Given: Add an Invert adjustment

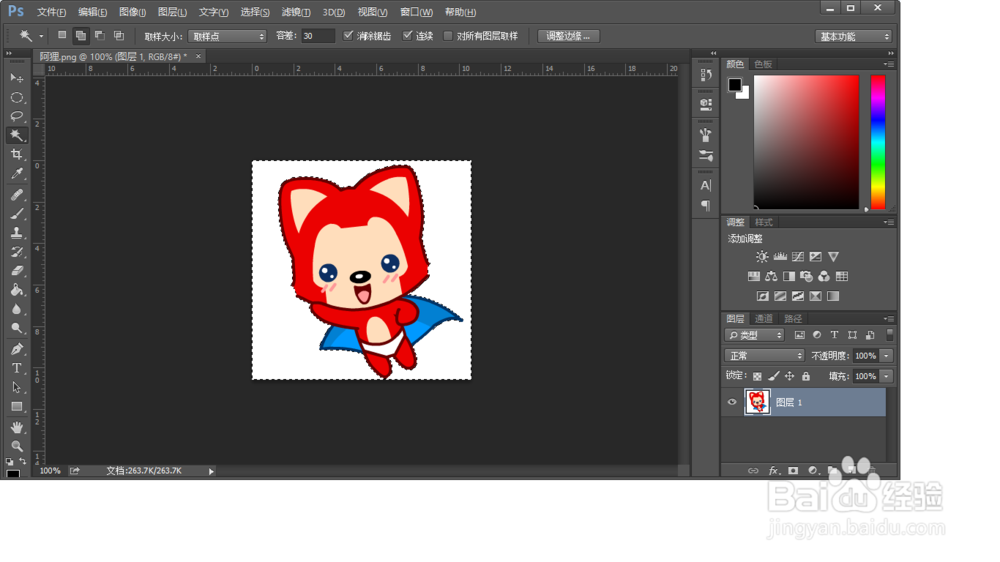Looking at the screenshot, I should tap(762, 296).
